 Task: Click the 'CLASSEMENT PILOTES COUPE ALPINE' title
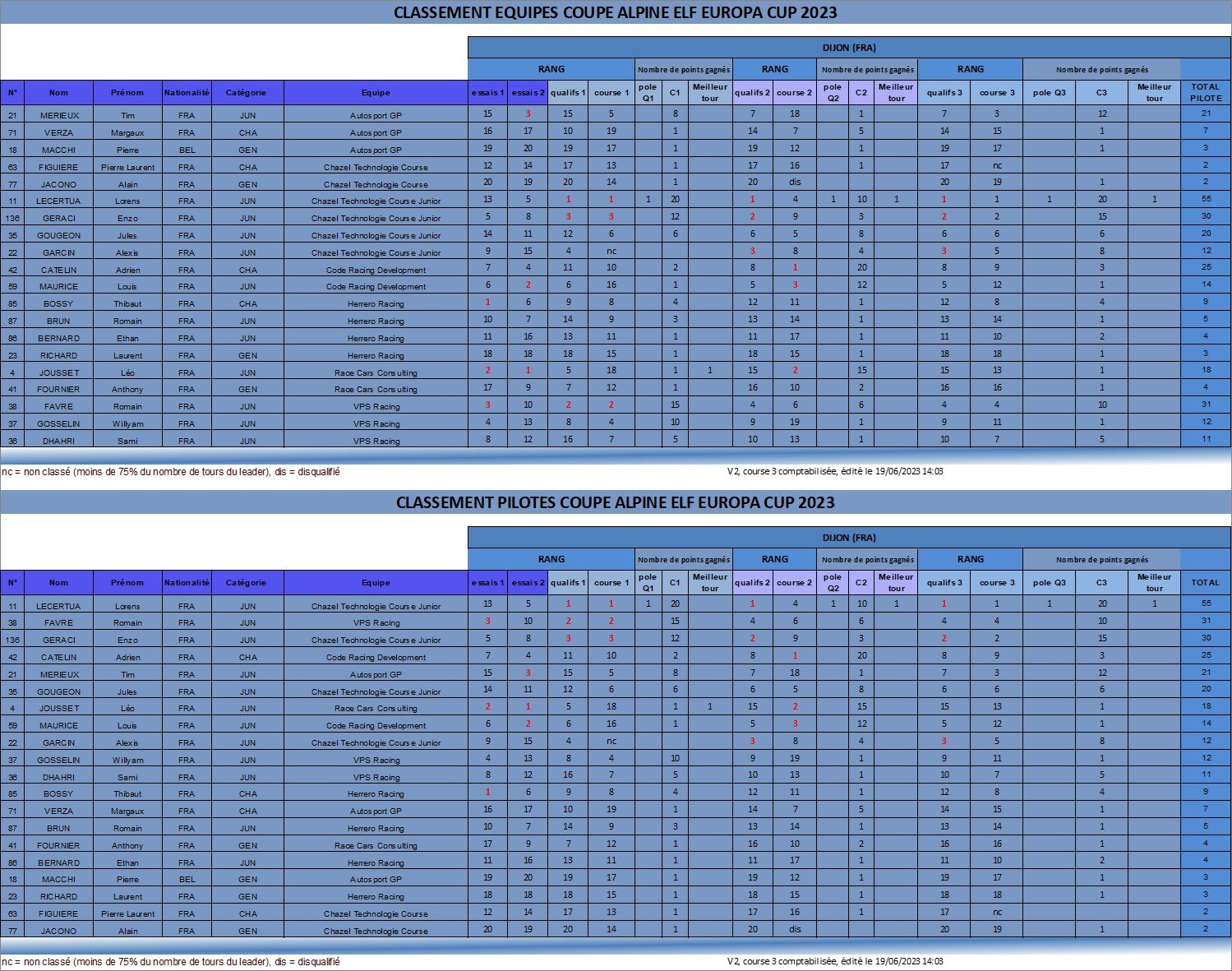click(x=616, y=502)
